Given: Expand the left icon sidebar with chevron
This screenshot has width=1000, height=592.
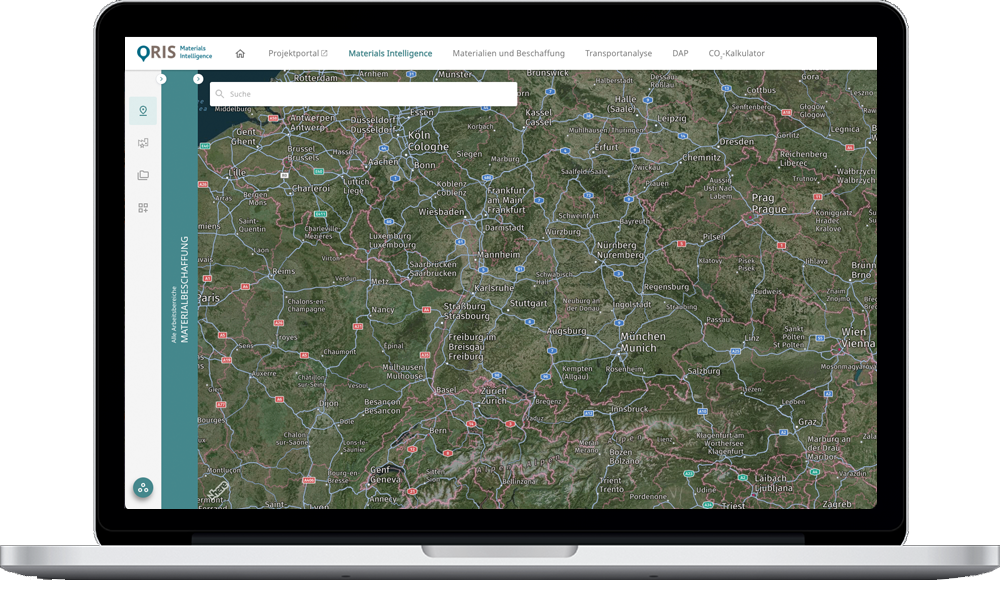Looking at the screenshot, I should coord(162,78).
